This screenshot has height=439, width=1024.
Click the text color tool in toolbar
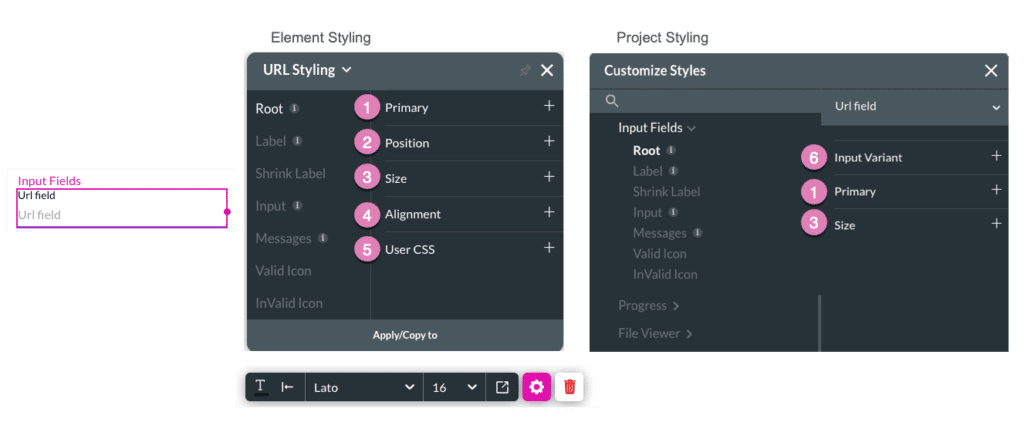coord(260,387)
